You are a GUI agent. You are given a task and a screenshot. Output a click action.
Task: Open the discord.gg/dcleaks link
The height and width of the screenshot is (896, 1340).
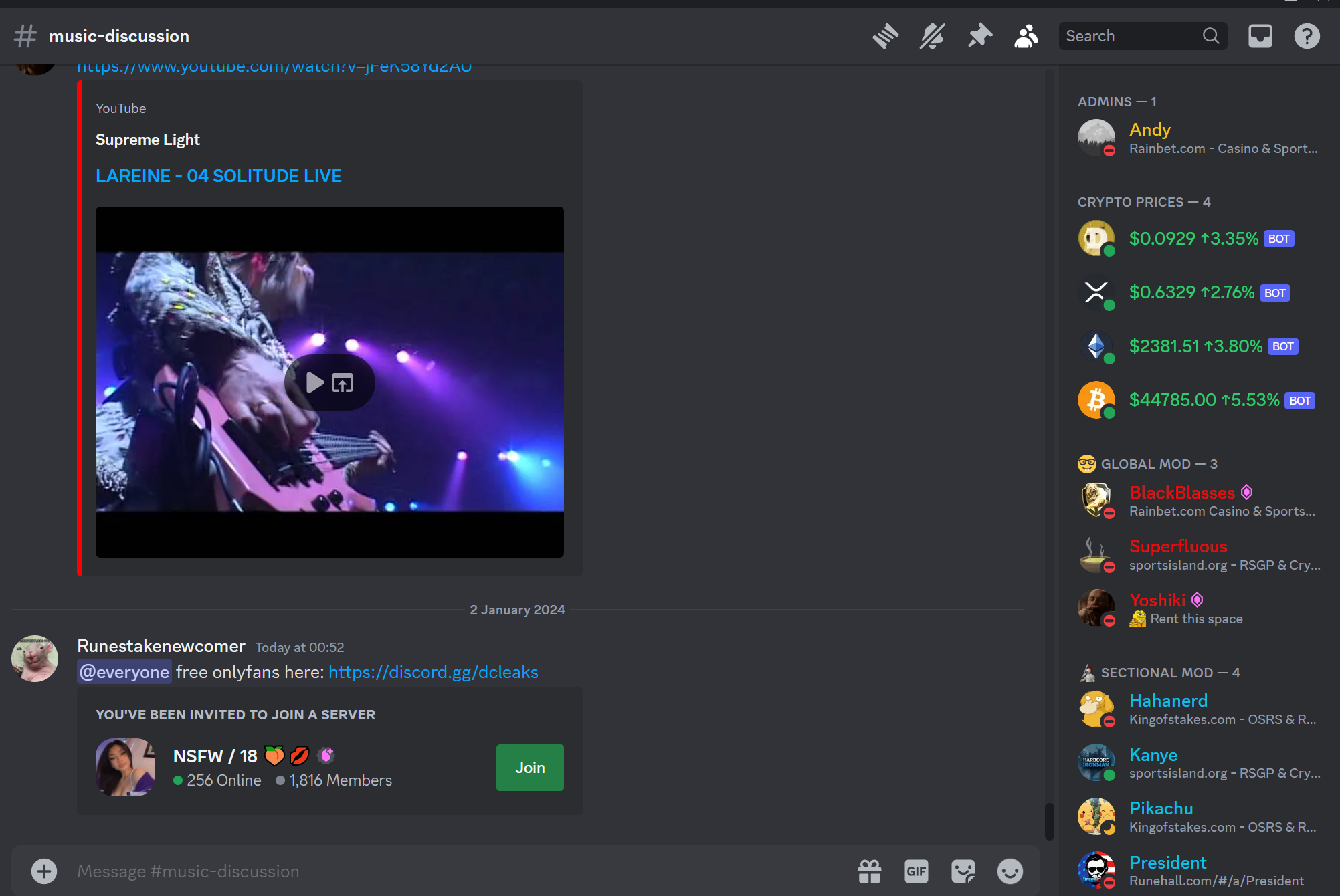pyautogui.click(x=433, y=672)
